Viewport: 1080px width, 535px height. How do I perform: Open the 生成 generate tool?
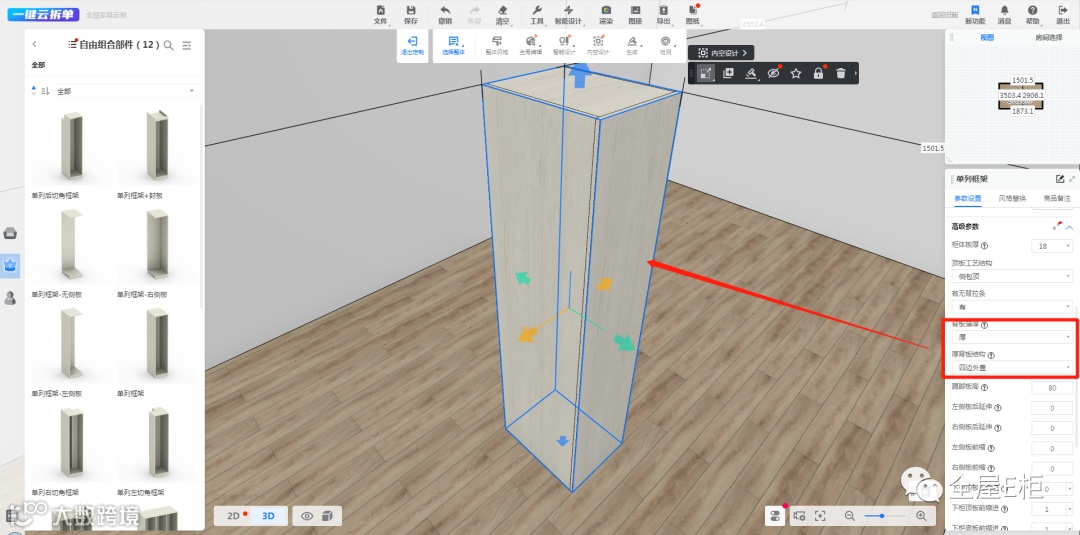(x=632, y=45)
